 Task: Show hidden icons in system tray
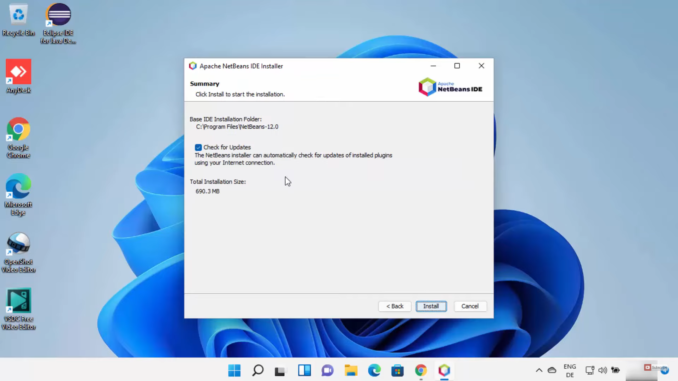click(x=539, y=370)
